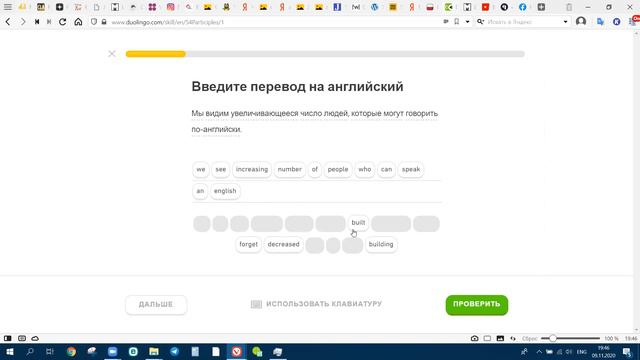Reset zoom with the Сброс button
The height and width of the screenshot is (360, 640).
[x=529, y=338]
